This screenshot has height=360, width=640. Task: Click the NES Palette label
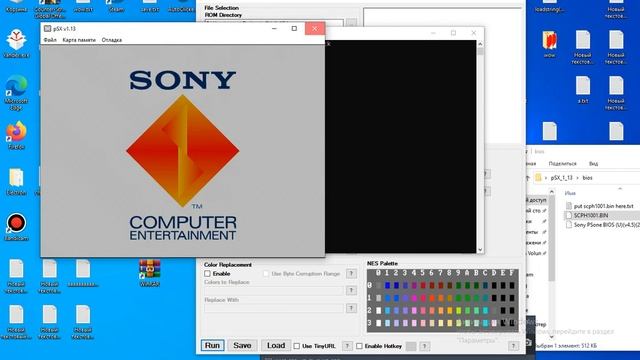(382, 263)
